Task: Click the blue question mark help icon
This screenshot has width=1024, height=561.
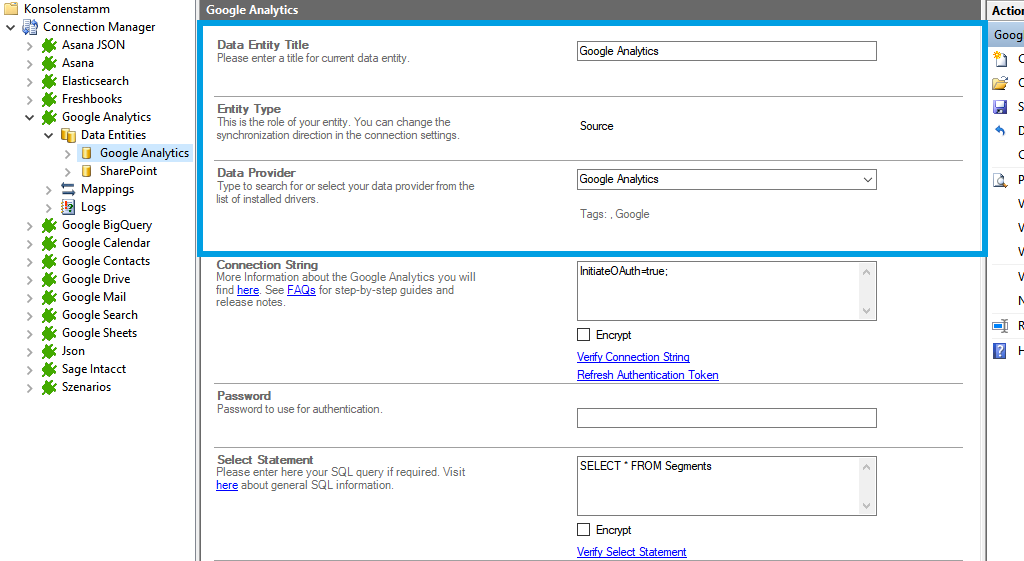Action: coord(1000,351)
